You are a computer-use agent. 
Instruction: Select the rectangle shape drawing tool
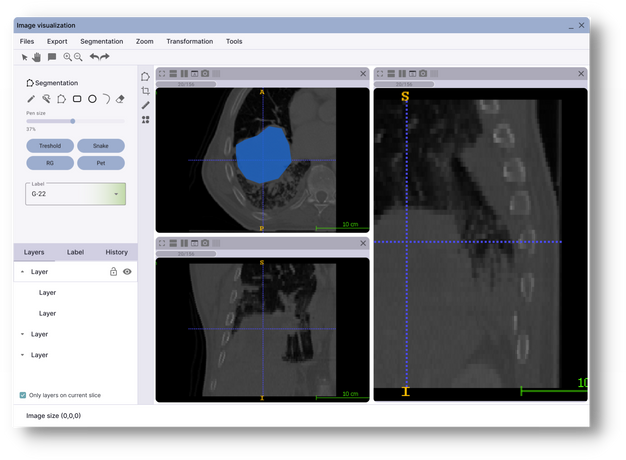pos(77,99)
